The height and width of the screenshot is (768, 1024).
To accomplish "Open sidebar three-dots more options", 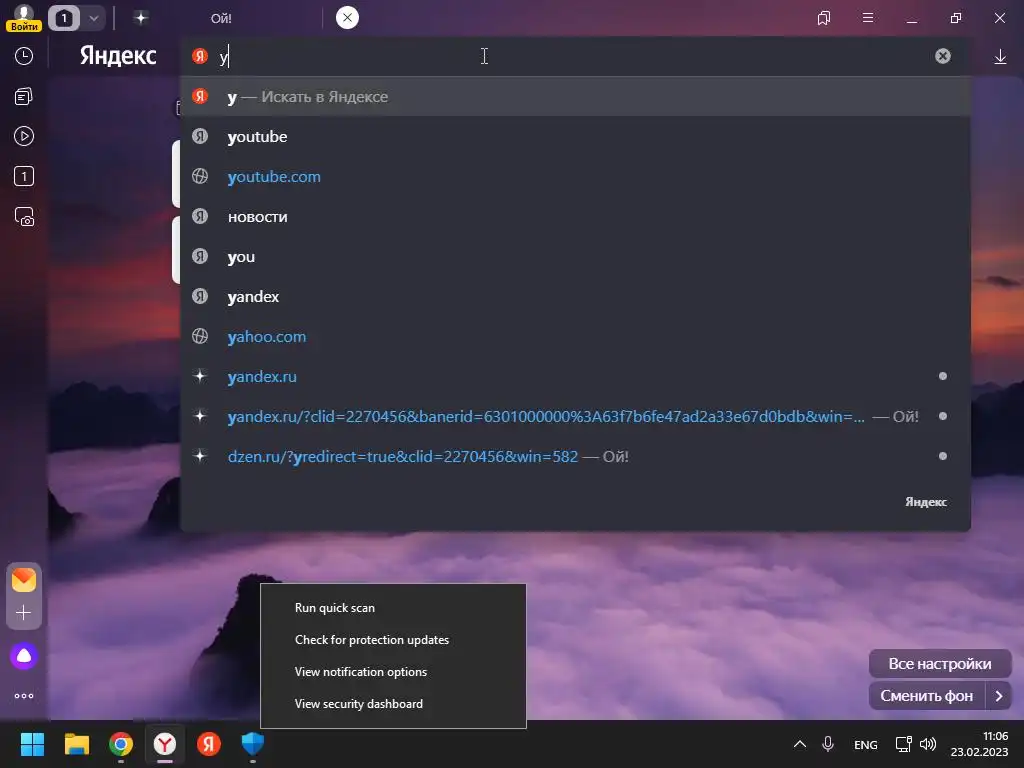I will 24,696.
